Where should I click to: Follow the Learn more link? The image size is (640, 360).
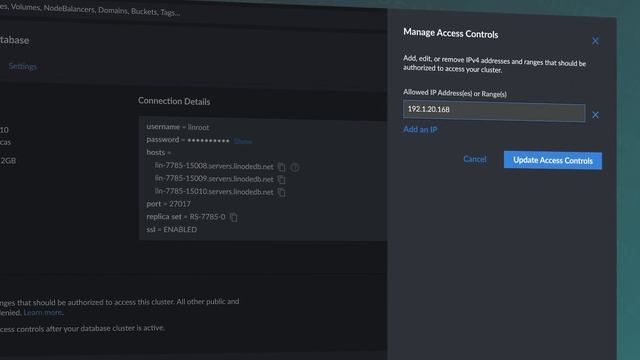point(43,312)
